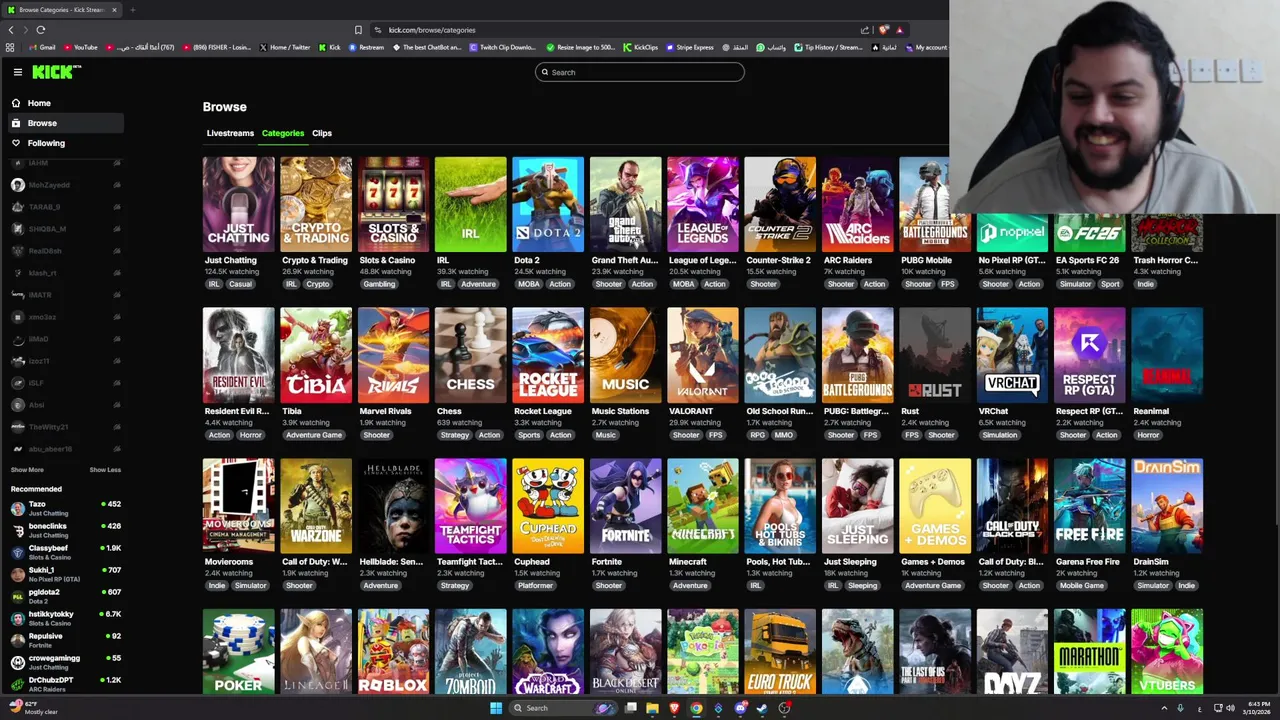Open the Minecraft category card
Viewport: 1280px width, 720px height.
click(703, 506)
